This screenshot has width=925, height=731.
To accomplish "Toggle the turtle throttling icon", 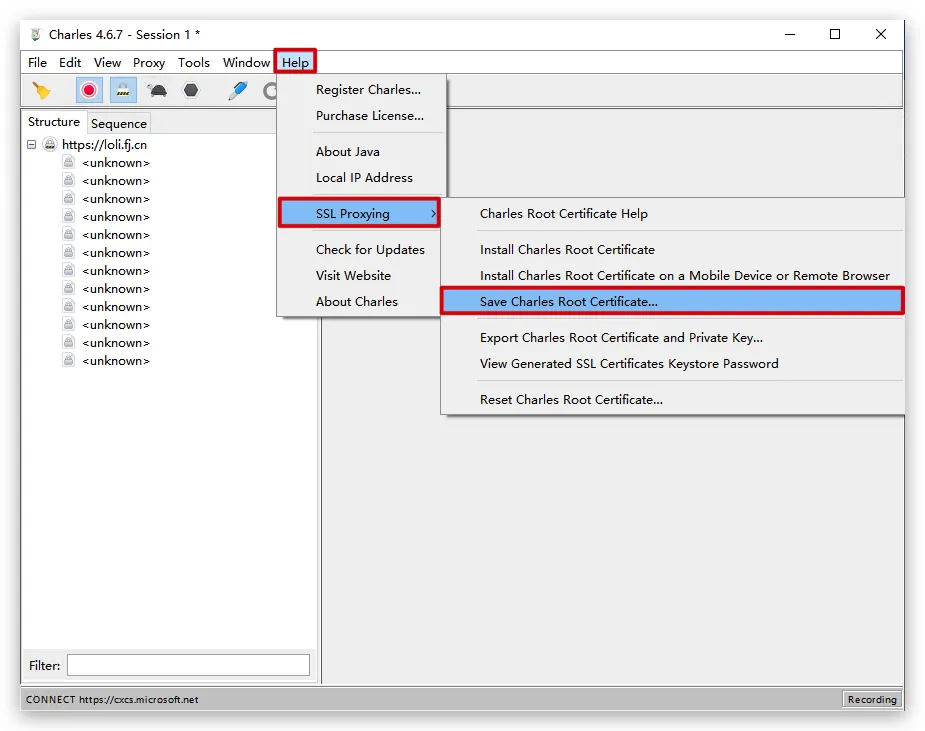I will (x=157, y=91).
